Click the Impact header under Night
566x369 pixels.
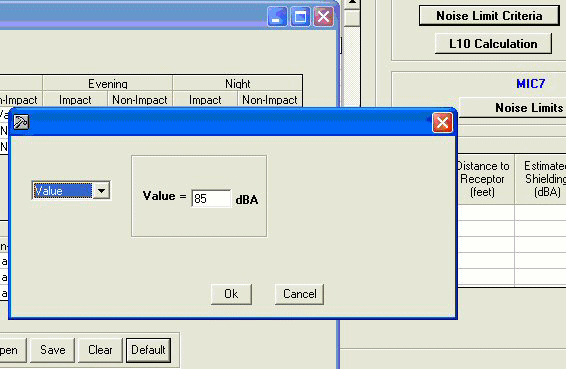tap(205, 100)
